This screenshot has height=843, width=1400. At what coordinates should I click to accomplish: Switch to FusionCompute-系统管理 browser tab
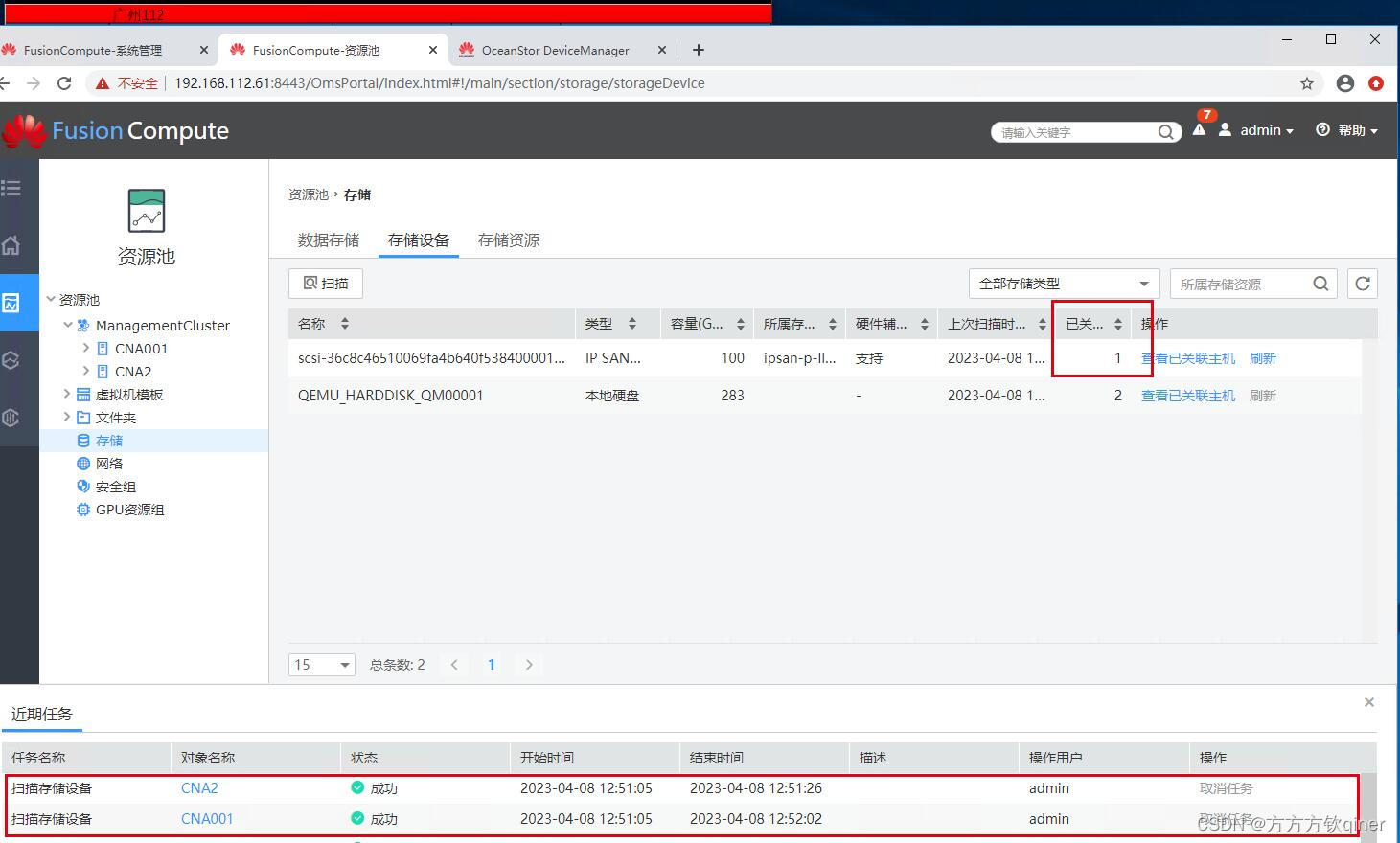click(93, 50)
